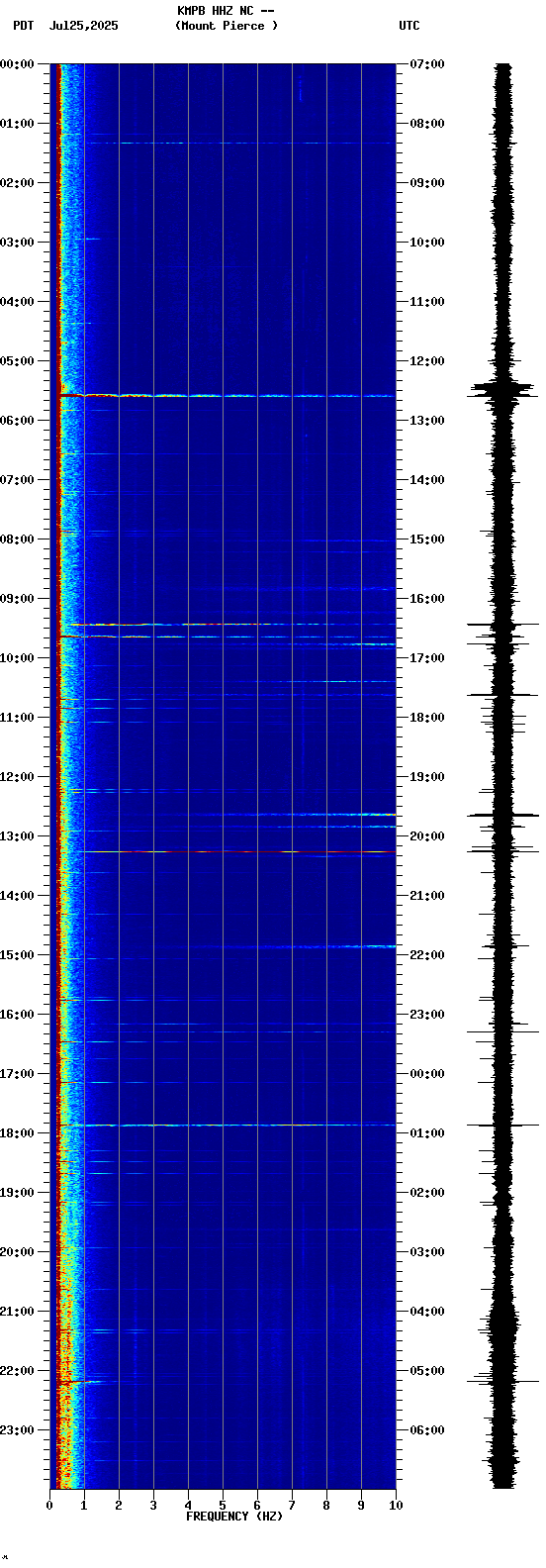Click the seismogram waveform burst near 12:30 UTC
This screenshot has height=1568, width=546.
coord(503,390)
